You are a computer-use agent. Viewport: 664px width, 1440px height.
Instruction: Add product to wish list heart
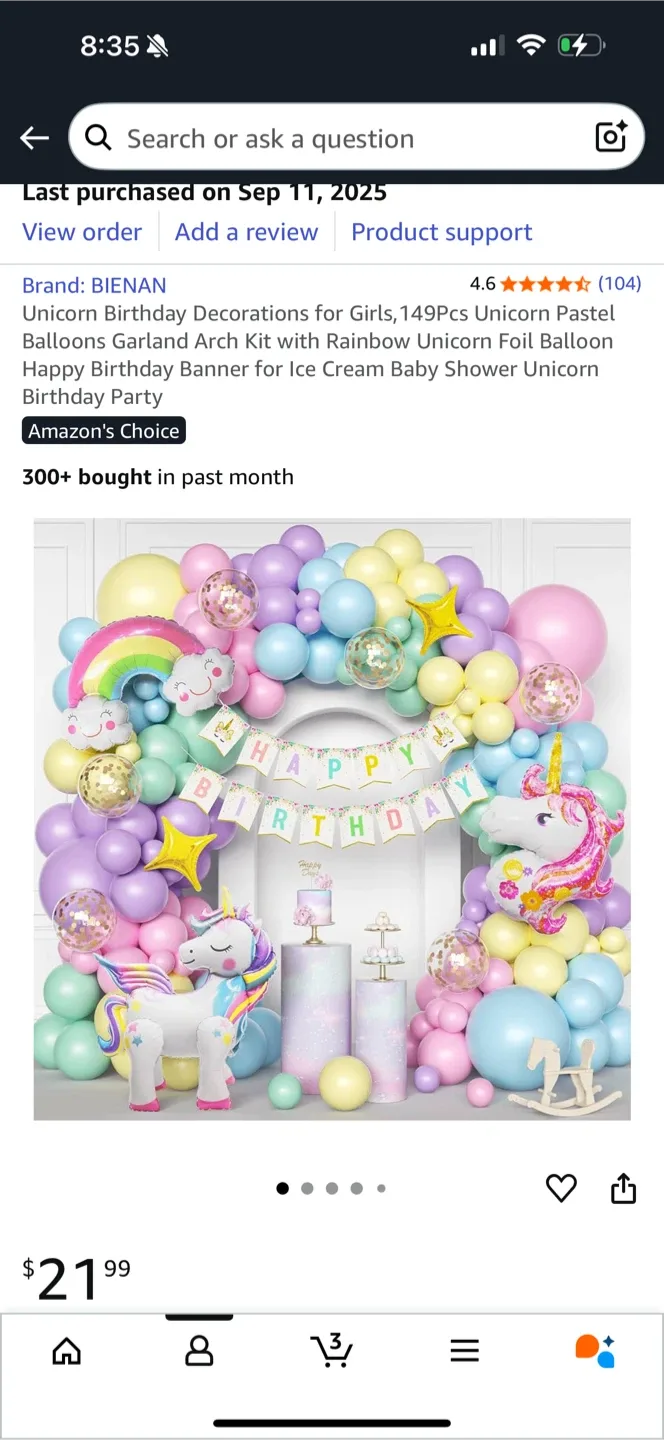pos(561,1188)
